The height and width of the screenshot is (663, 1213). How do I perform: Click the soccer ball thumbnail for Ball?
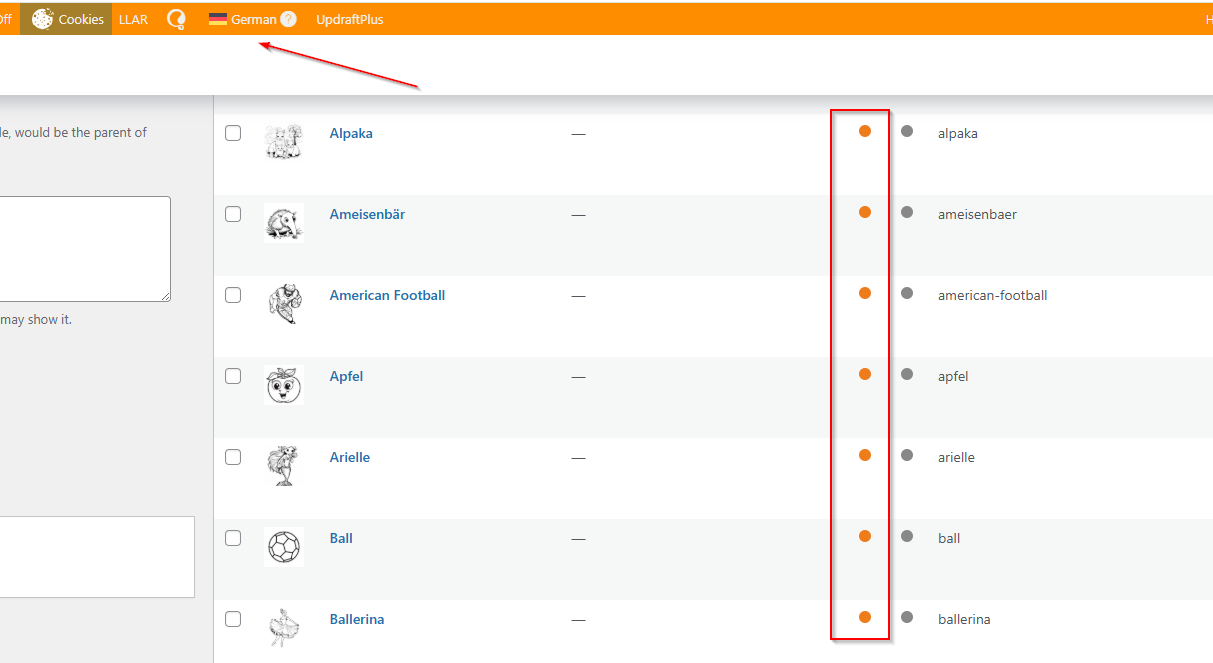[283, 547]
